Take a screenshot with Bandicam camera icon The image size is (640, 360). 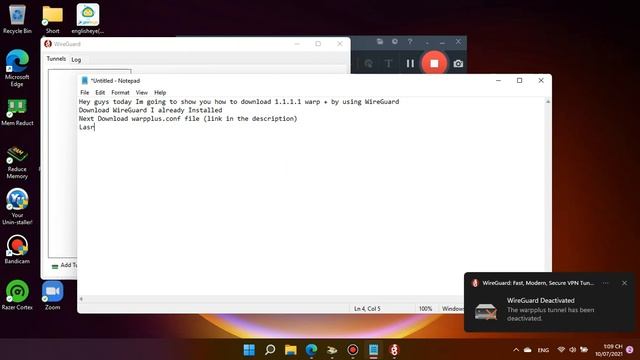[x=458, y=64]
